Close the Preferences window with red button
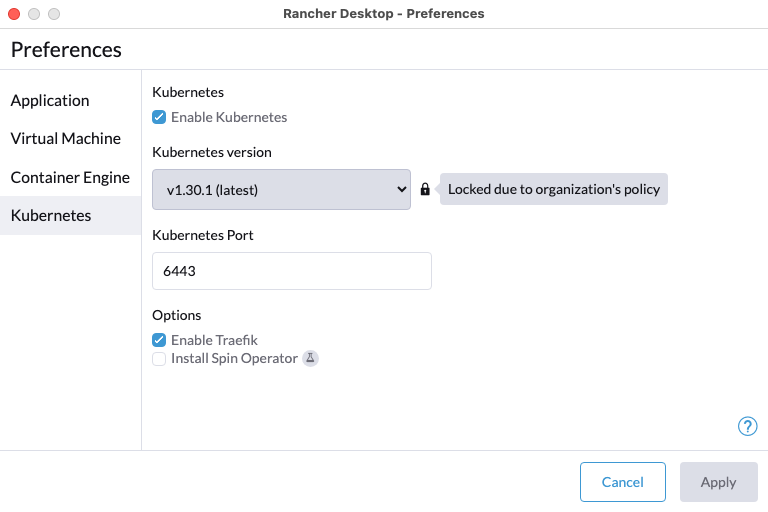Screen dimensions: 768x512 point(14,14)
